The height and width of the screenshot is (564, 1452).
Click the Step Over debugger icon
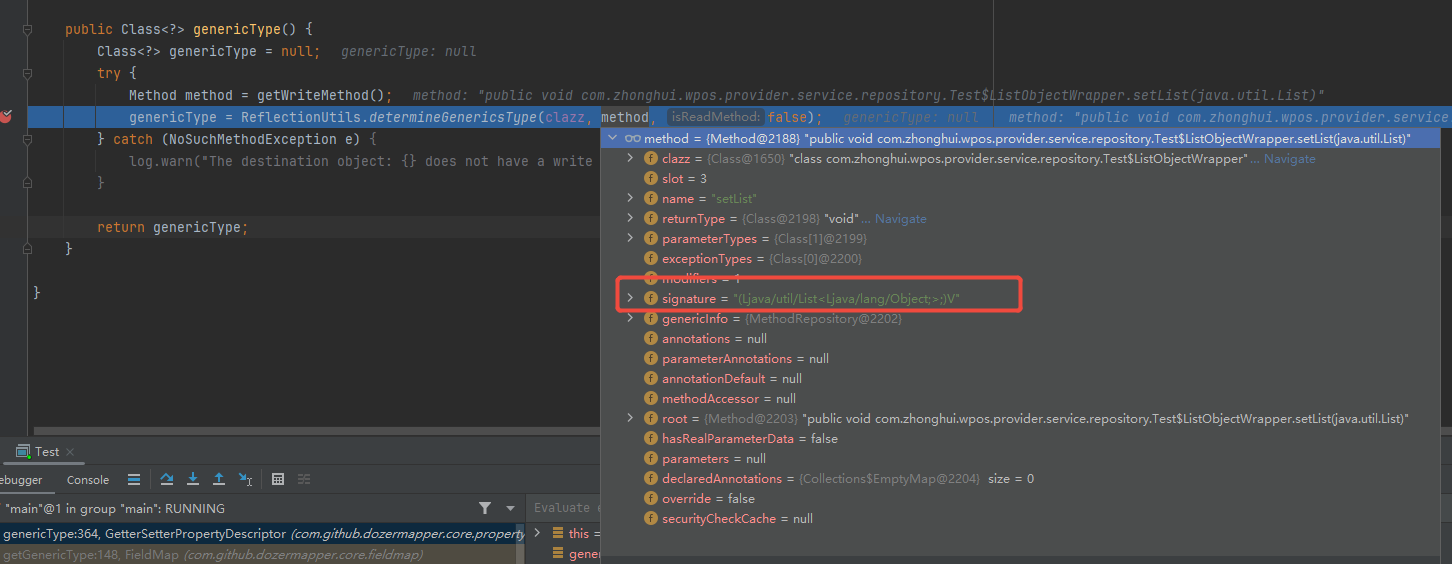[x=167, y=480]
